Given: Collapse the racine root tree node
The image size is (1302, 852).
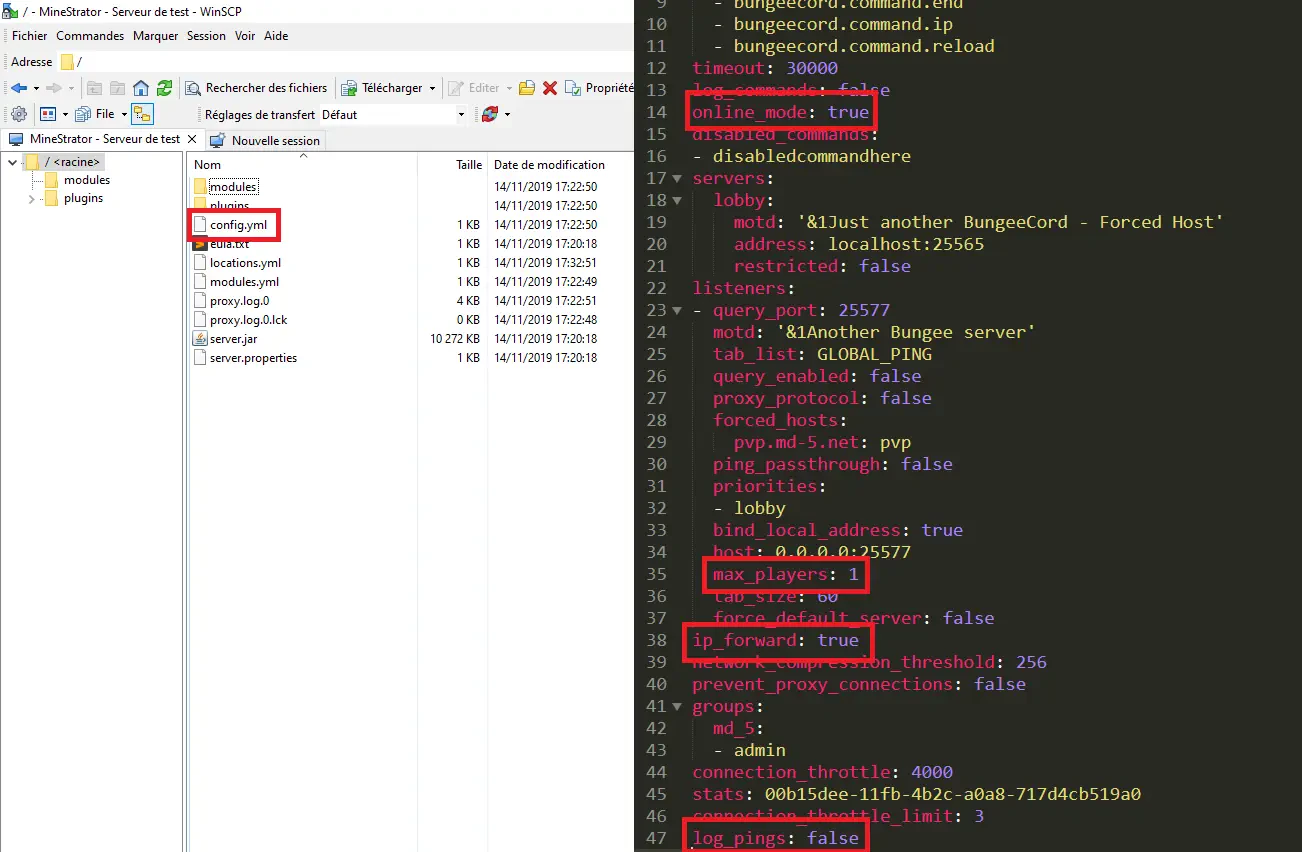Looking at the screenshot, I should [x=12, y=162].
